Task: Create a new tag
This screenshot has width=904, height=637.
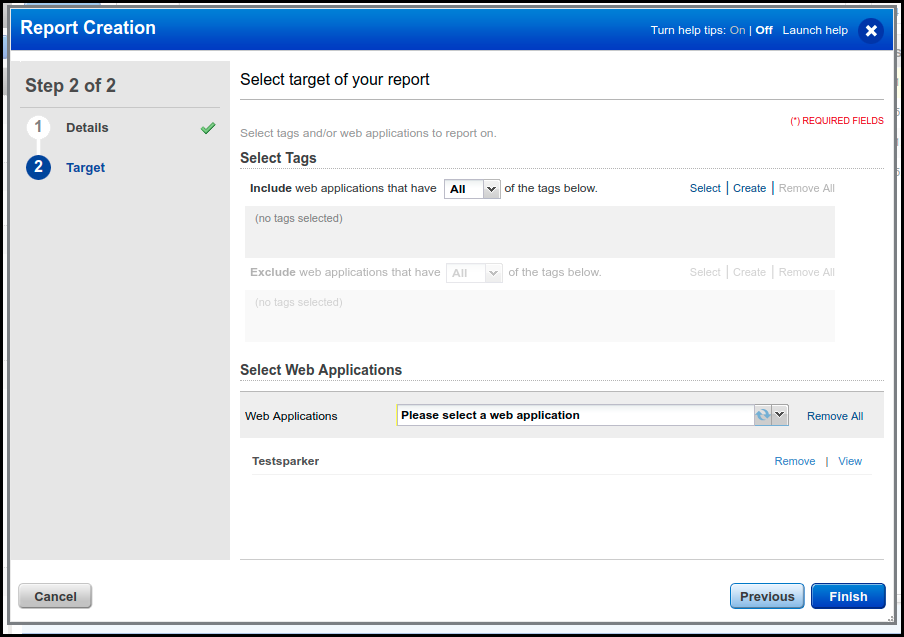Action: (749, 188)
